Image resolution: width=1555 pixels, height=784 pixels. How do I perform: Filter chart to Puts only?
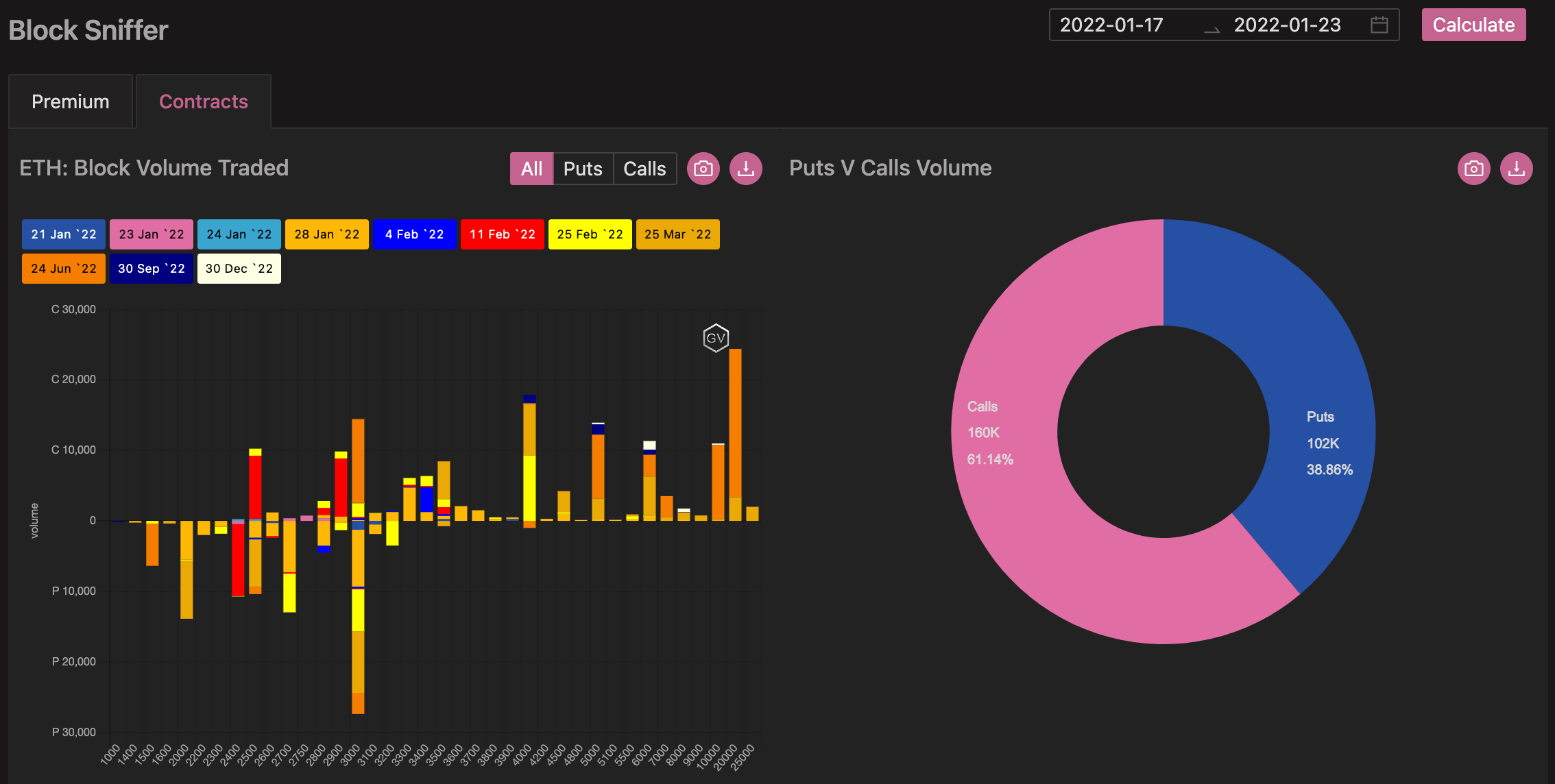coord(583,169)
